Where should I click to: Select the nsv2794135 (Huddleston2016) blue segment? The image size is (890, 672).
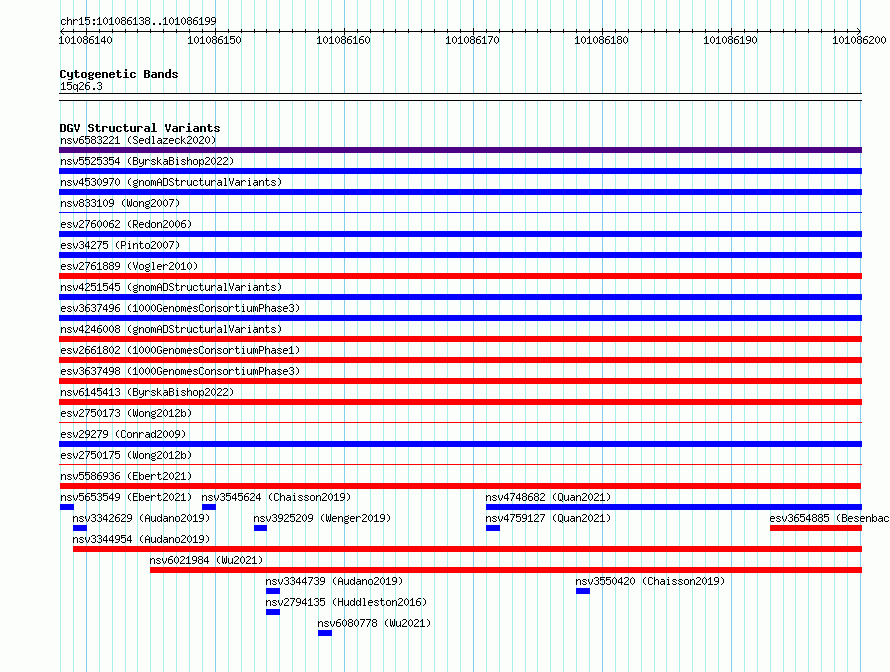click(273, 612)
